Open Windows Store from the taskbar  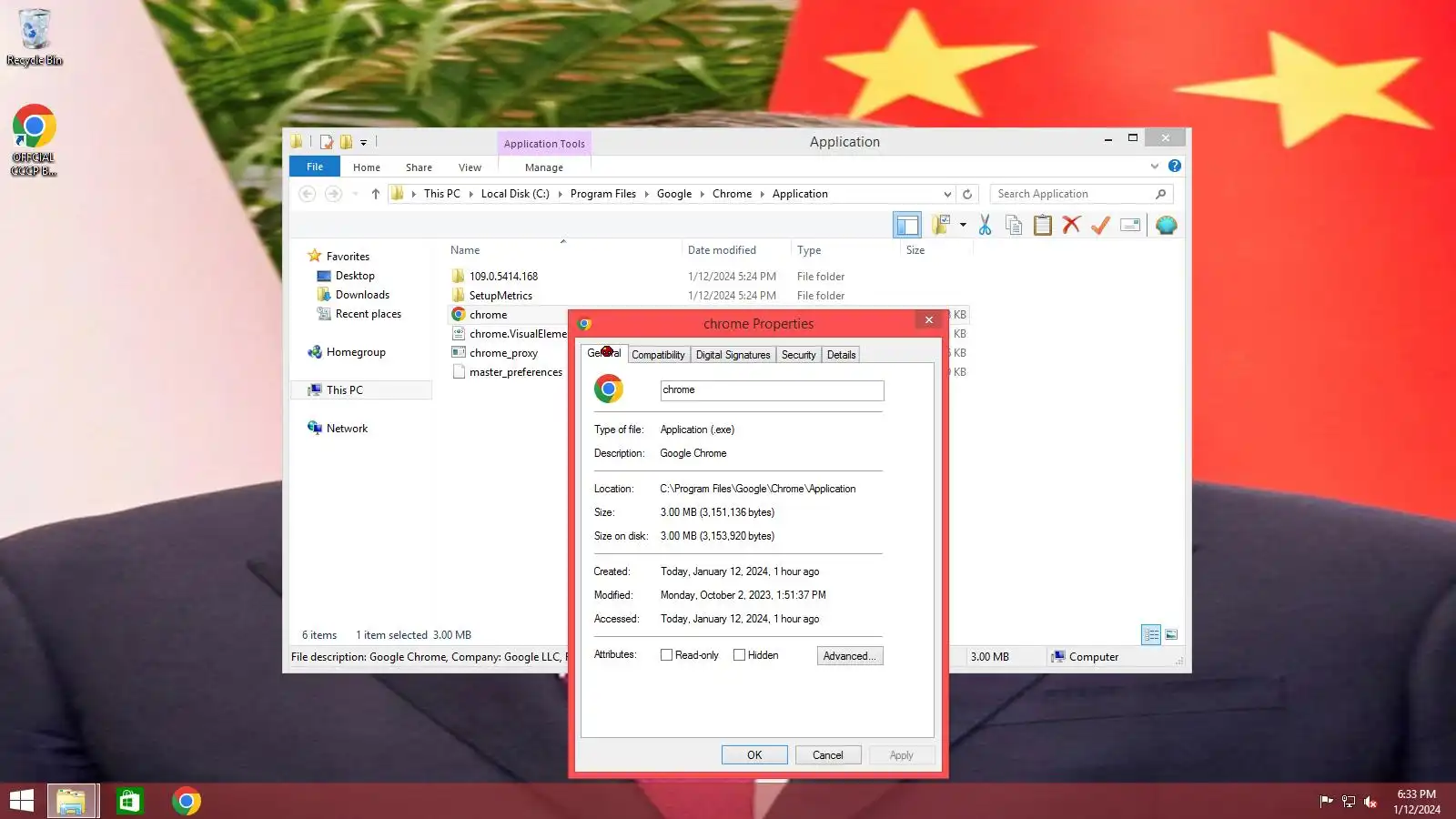click(x=129, y=801)
